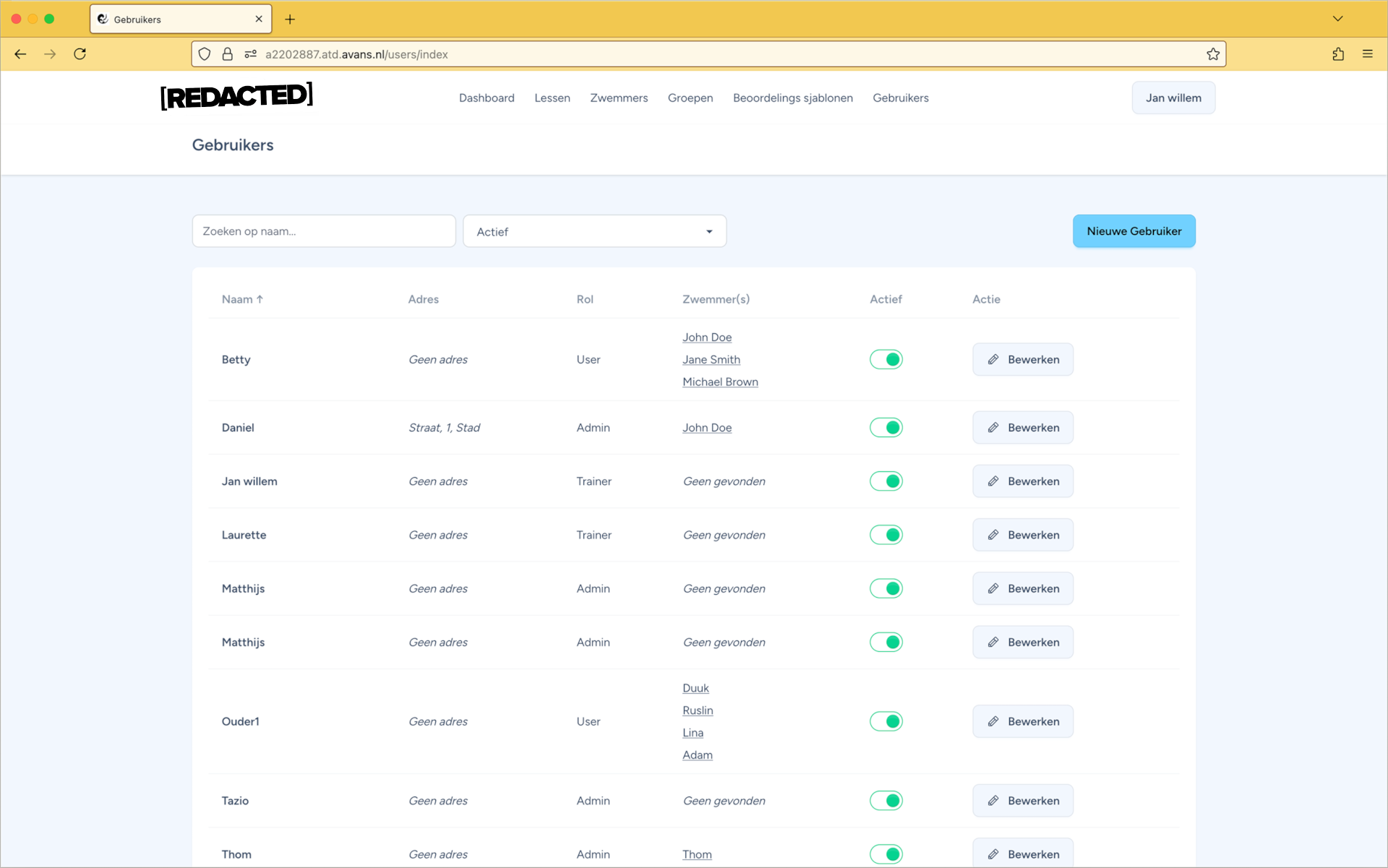The image size is (1388, 868).
Task: Open the browser hamburger menu icon
Action: tap(1368, 54)
